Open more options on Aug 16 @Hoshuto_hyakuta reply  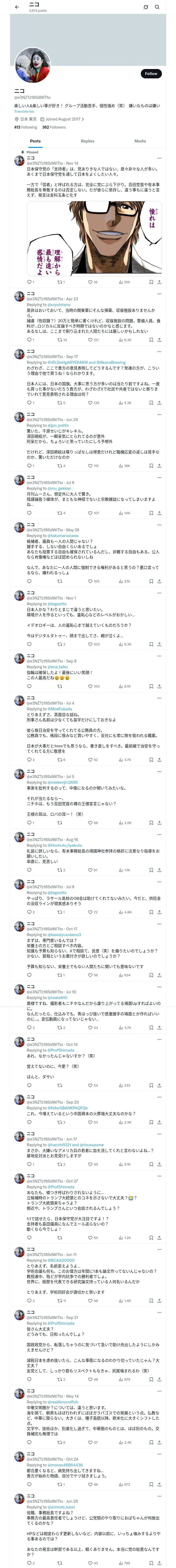(160, 834)
